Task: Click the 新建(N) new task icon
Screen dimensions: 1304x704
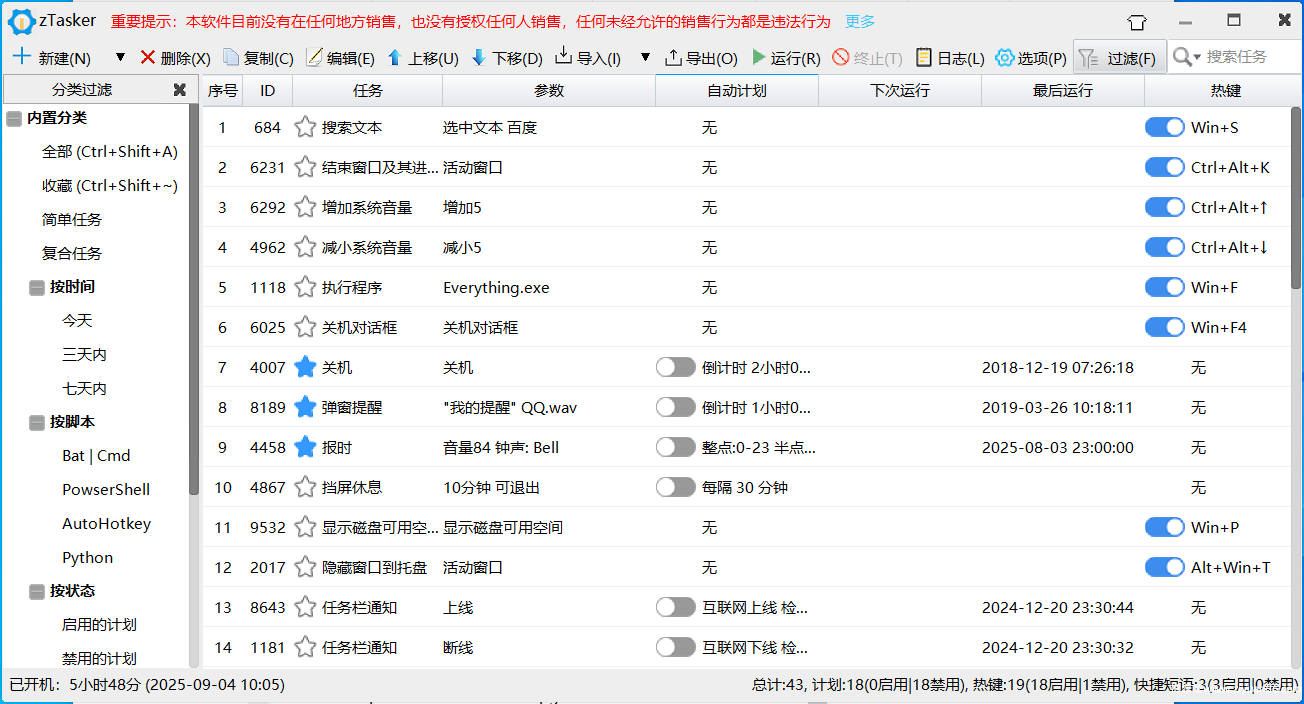Action: point(22,57)
